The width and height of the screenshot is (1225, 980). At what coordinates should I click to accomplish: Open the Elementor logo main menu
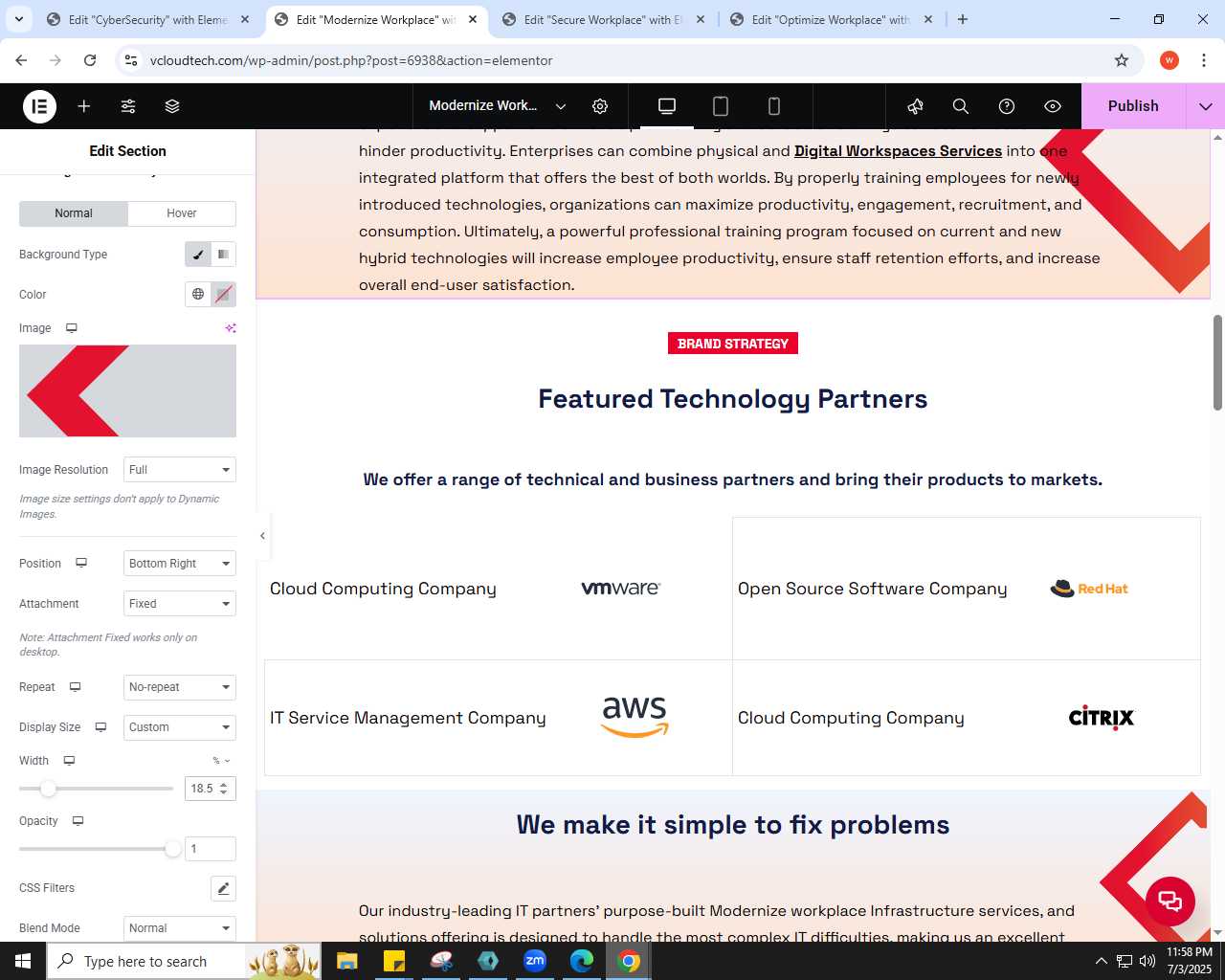[x=40, y=106]
